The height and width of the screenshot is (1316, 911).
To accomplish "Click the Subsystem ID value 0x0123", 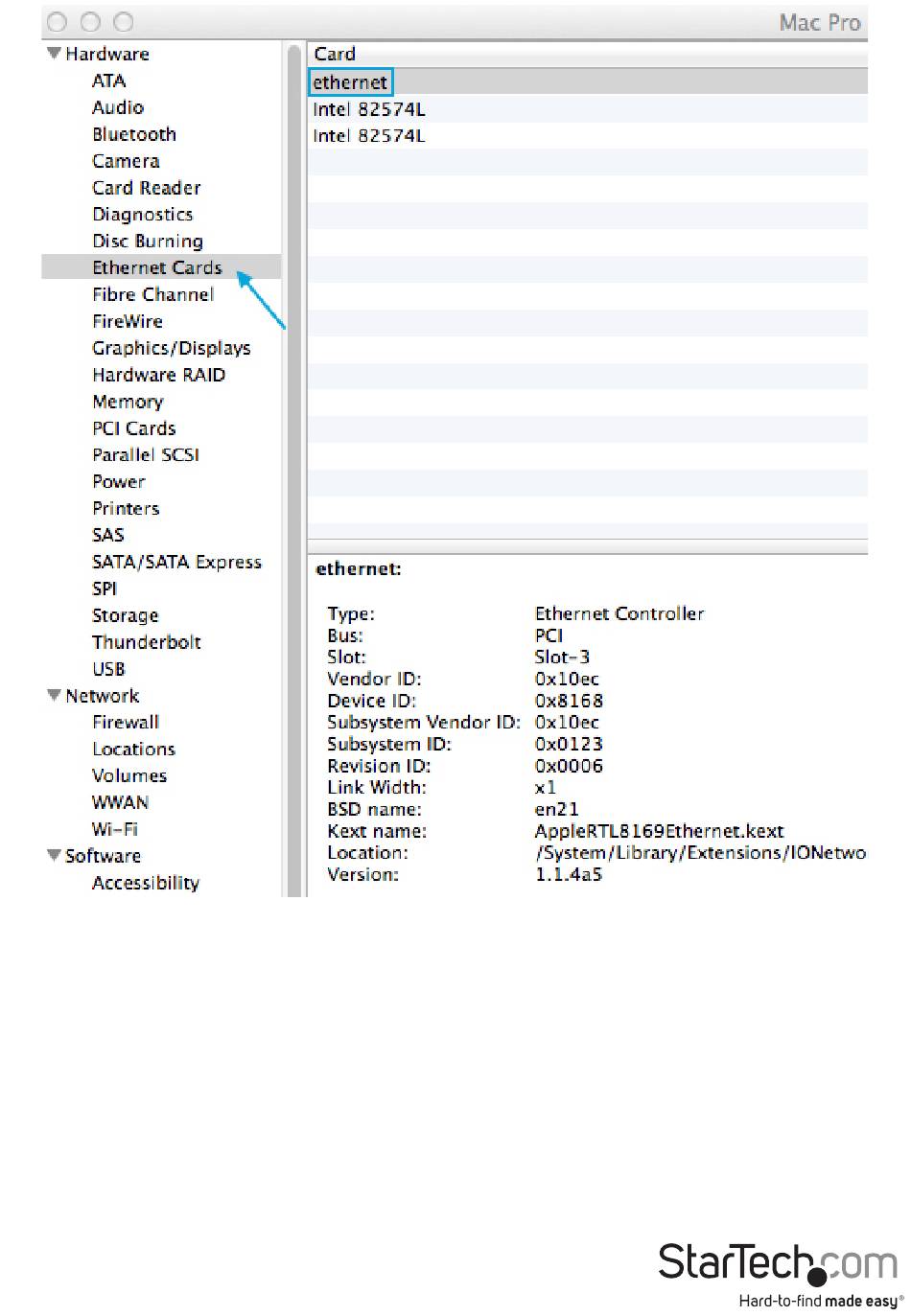I will (x=569, y=744).
